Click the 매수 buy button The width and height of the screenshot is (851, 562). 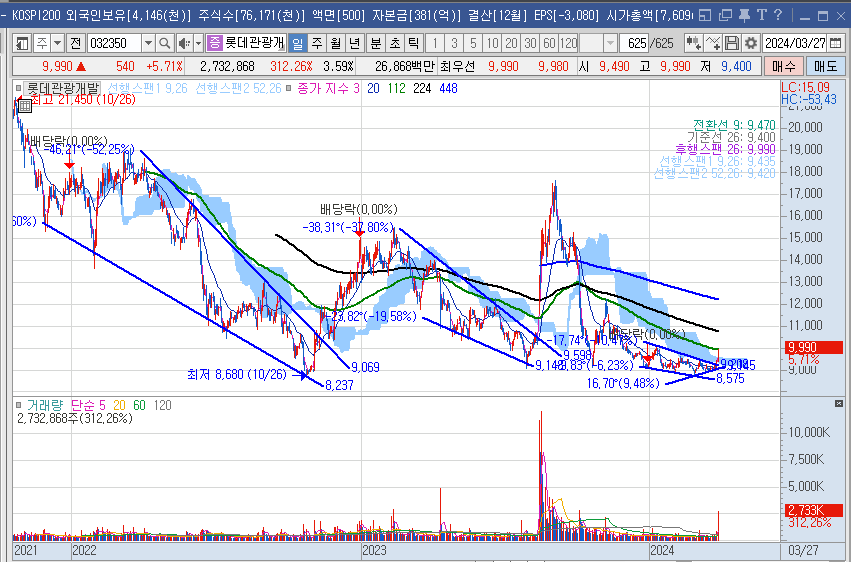(783, 66)
